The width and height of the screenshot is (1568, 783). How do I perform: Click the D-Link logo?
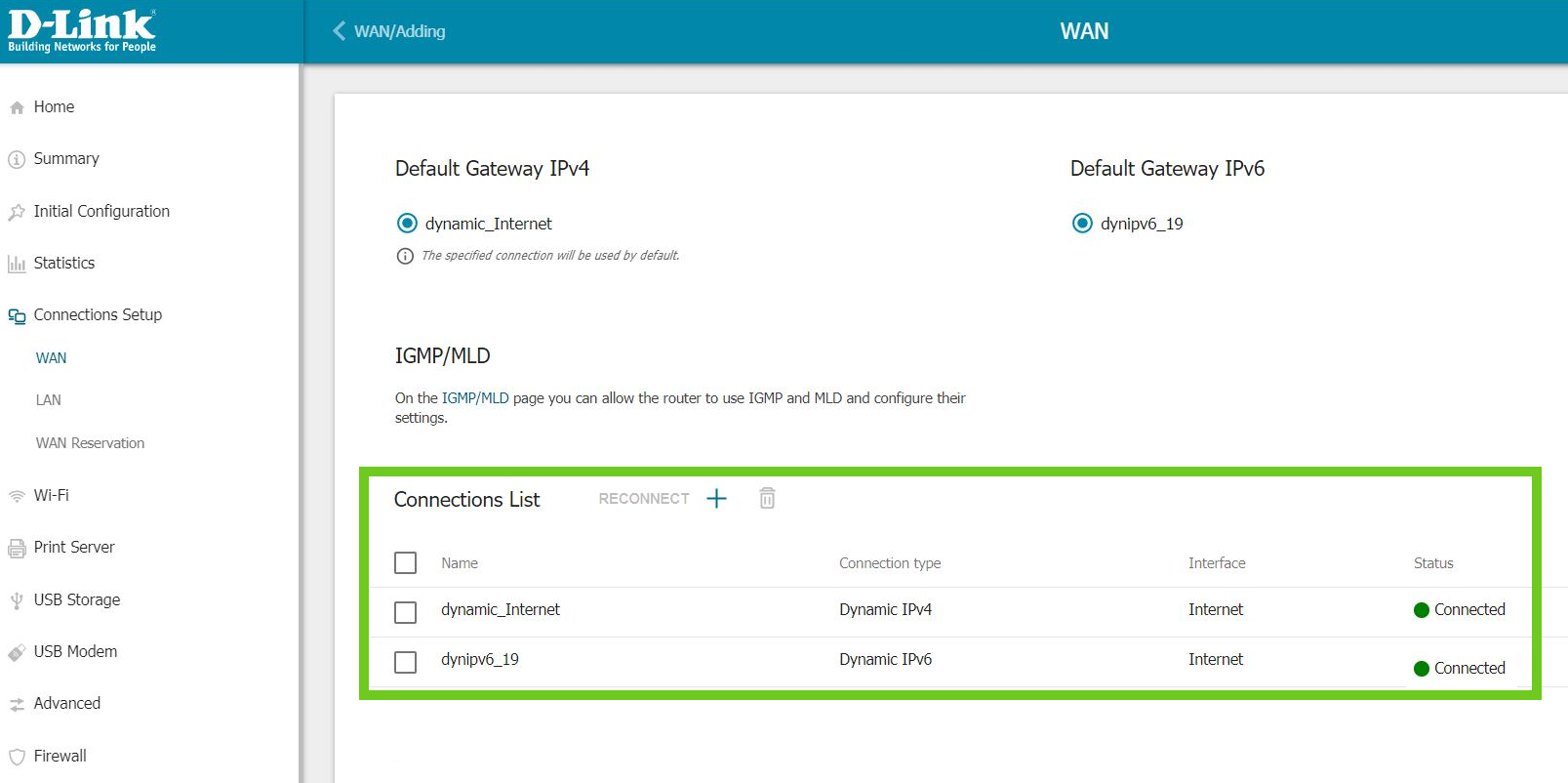point(82,31)
